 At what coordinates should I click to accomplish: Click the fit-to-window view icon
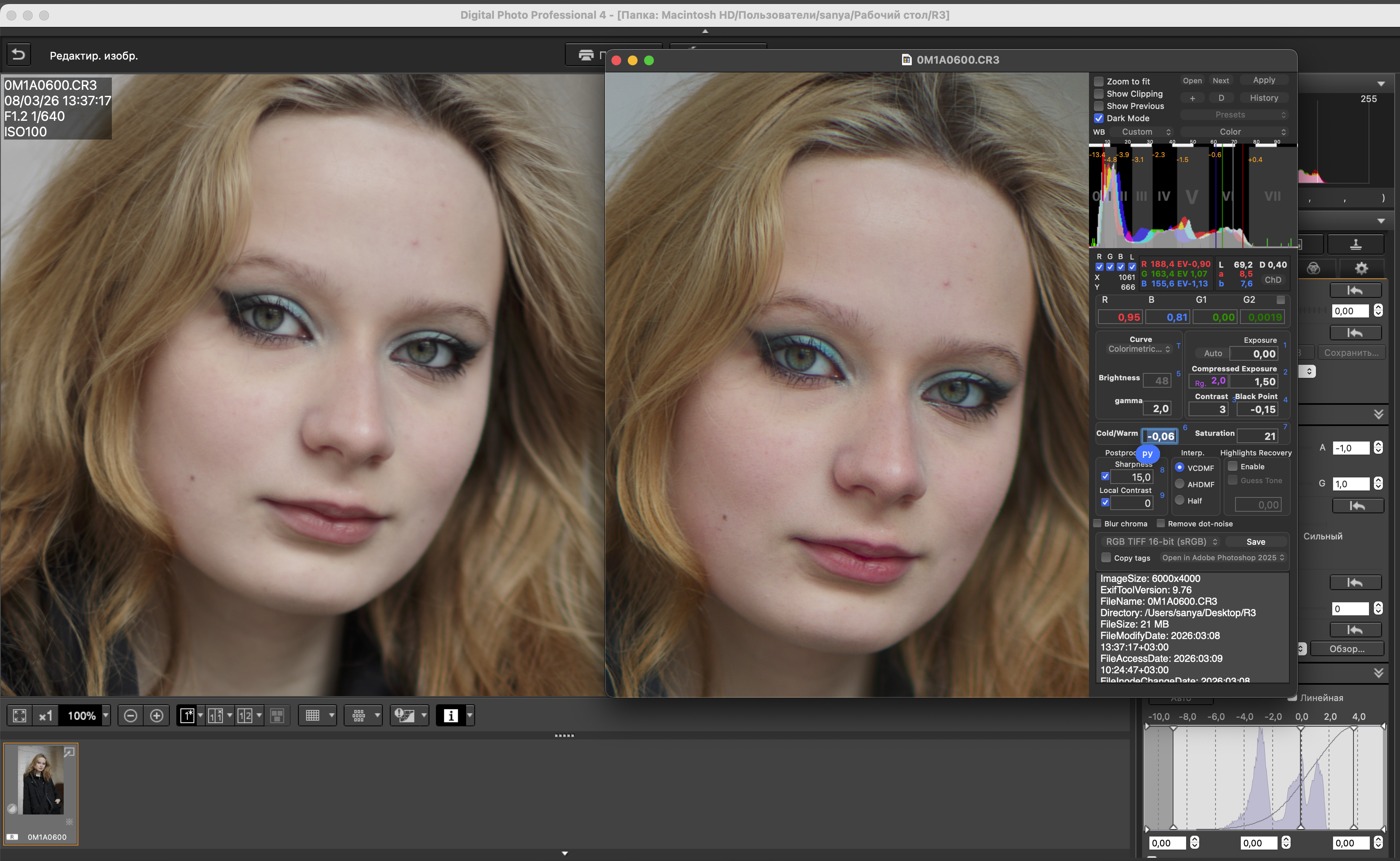click(19, 716)
